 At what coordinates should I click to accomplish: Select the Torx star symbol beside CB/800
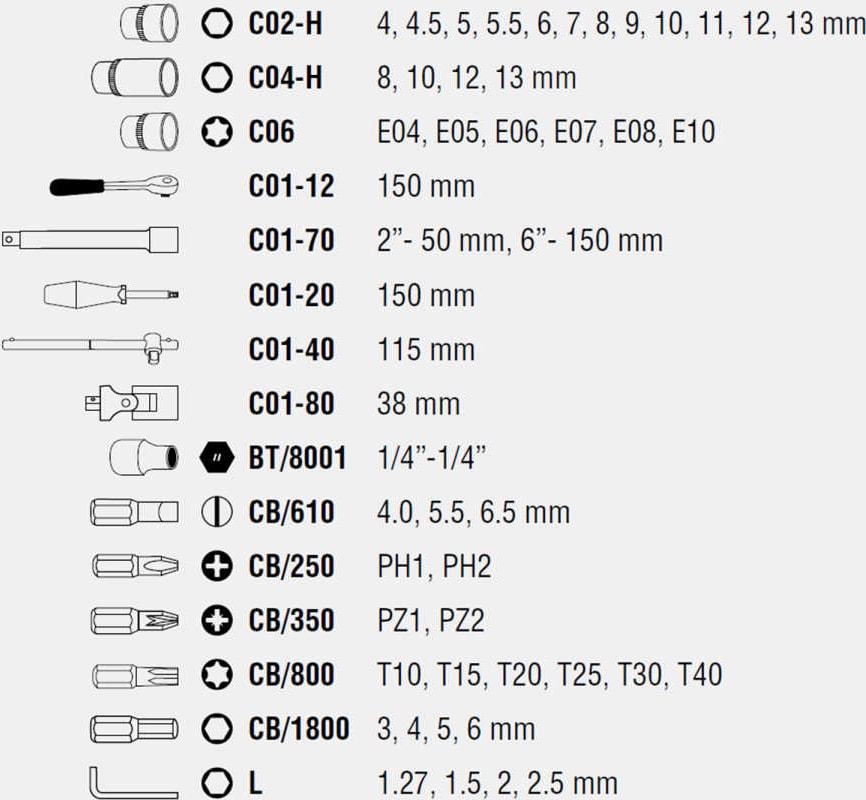pos(212,675)
